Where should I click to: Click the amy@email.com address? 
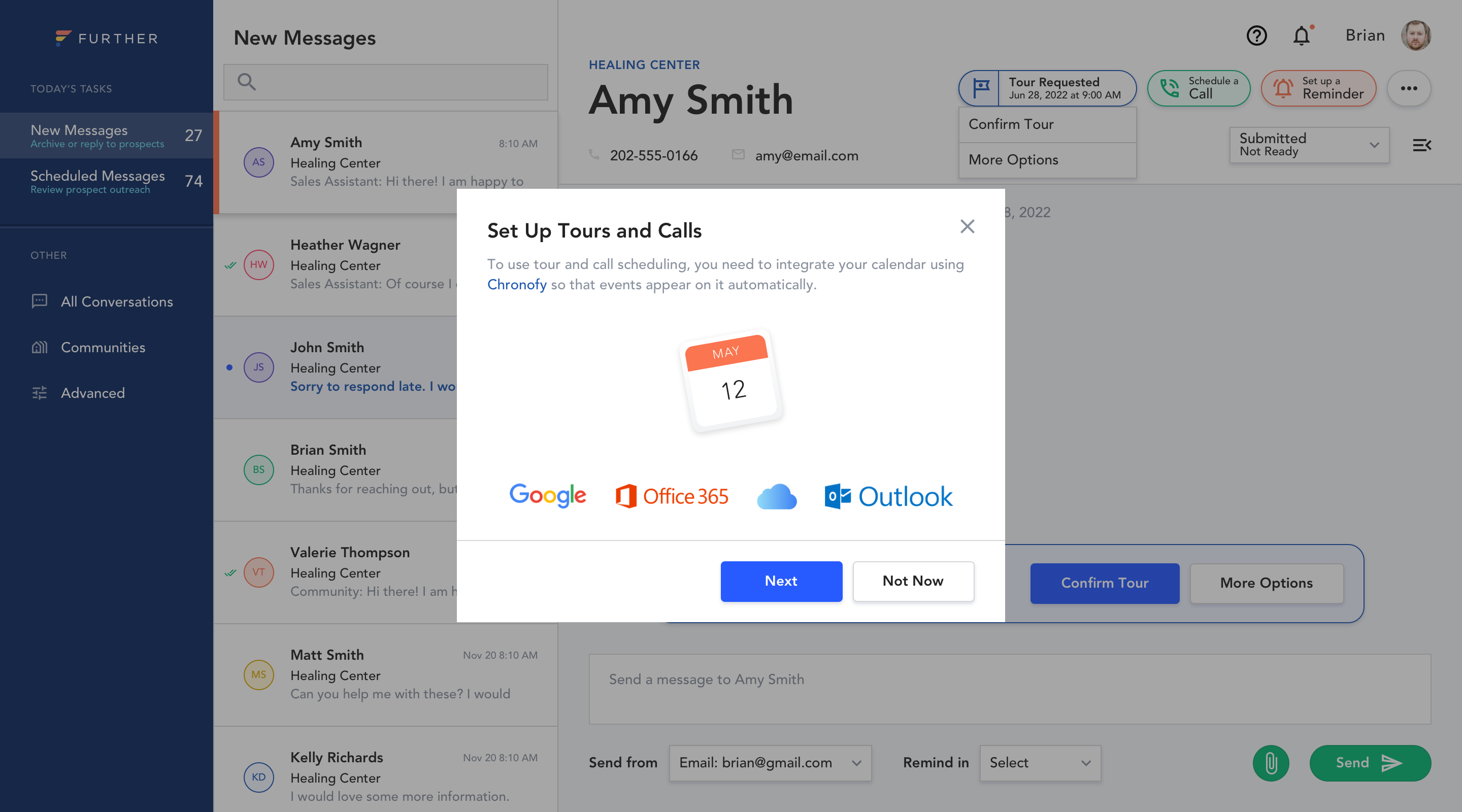[x=807, y=155]
